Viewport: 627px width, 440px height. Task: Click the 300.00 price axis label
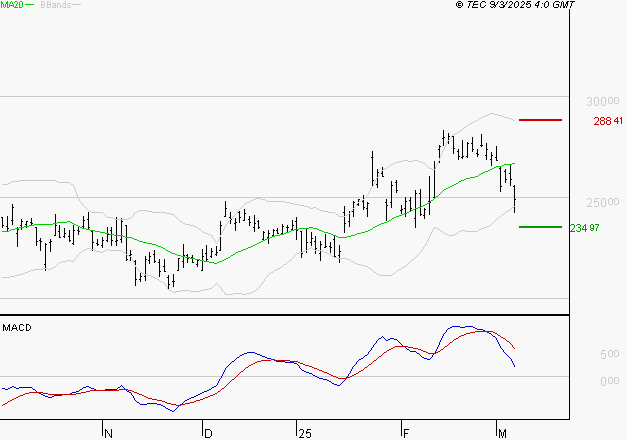603,102
